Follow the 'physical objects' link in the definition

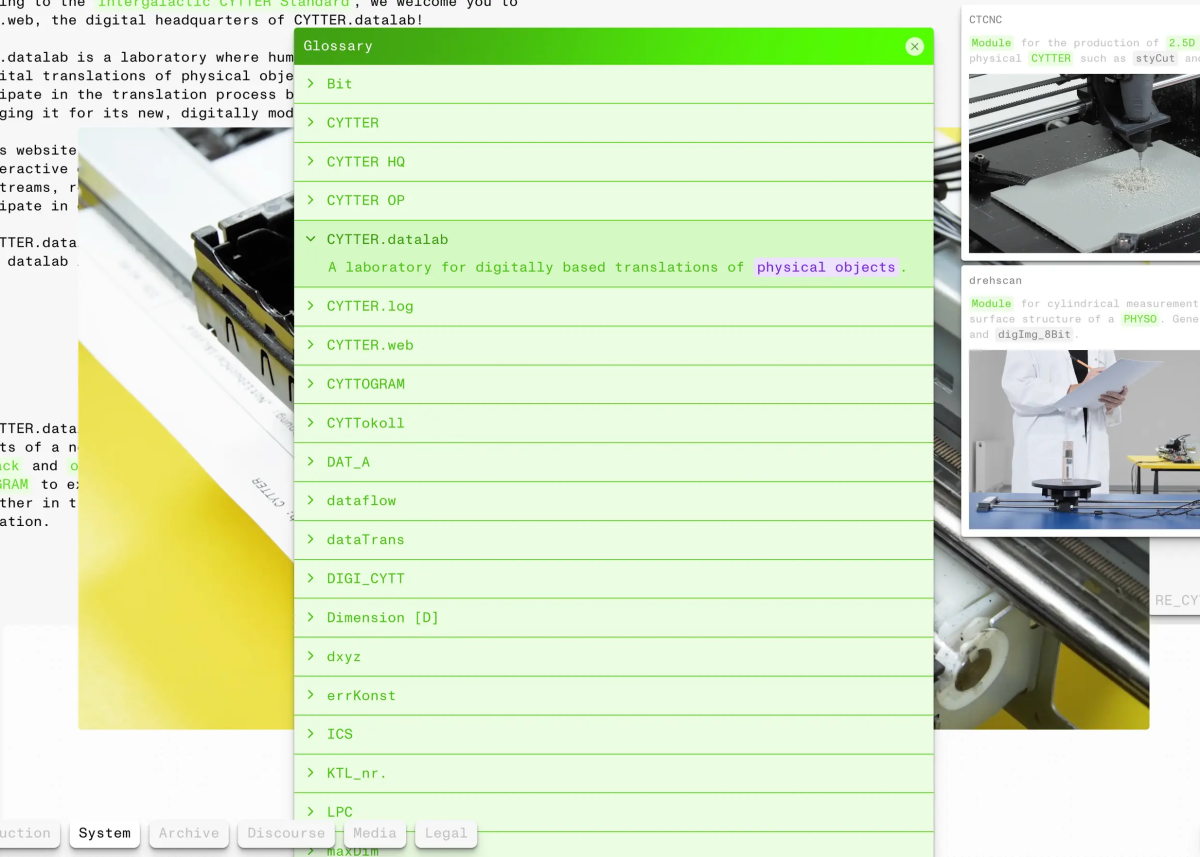[x=826, y=267]
